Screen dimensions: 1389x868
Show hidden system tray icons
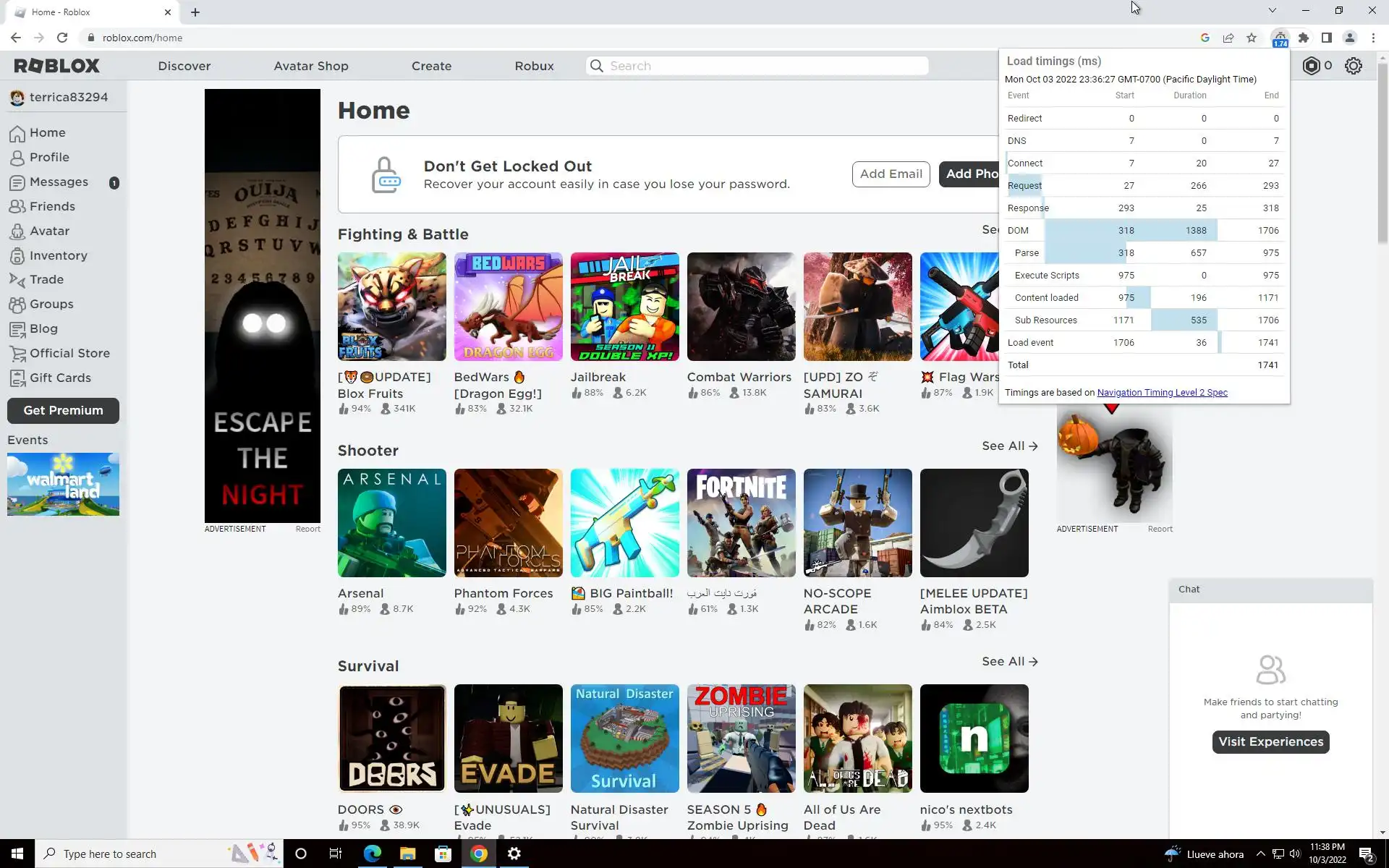pos(1260,854)
